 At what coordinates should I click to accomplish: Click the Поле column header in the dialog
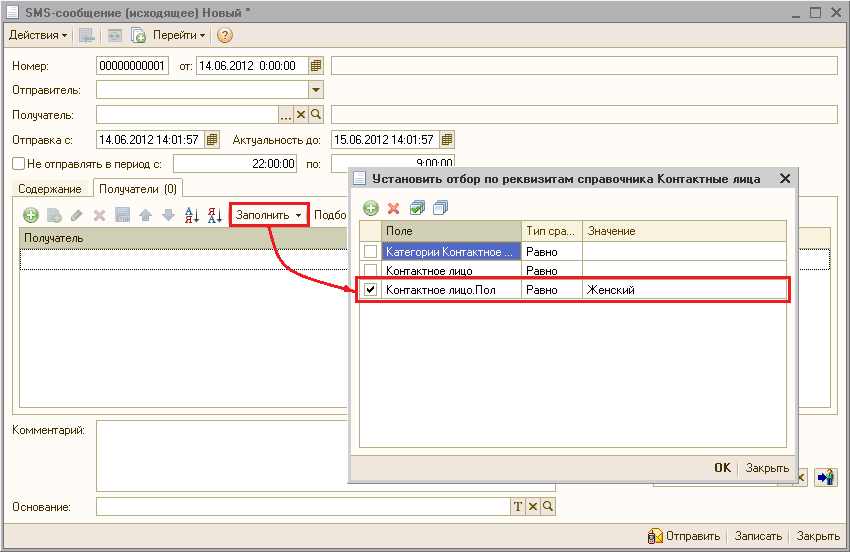451,231
